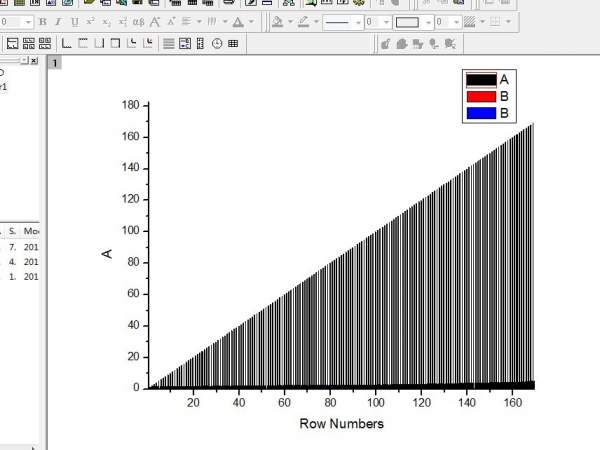
Task: Click the line color pencil icon
Action: (x=303, y=22)
